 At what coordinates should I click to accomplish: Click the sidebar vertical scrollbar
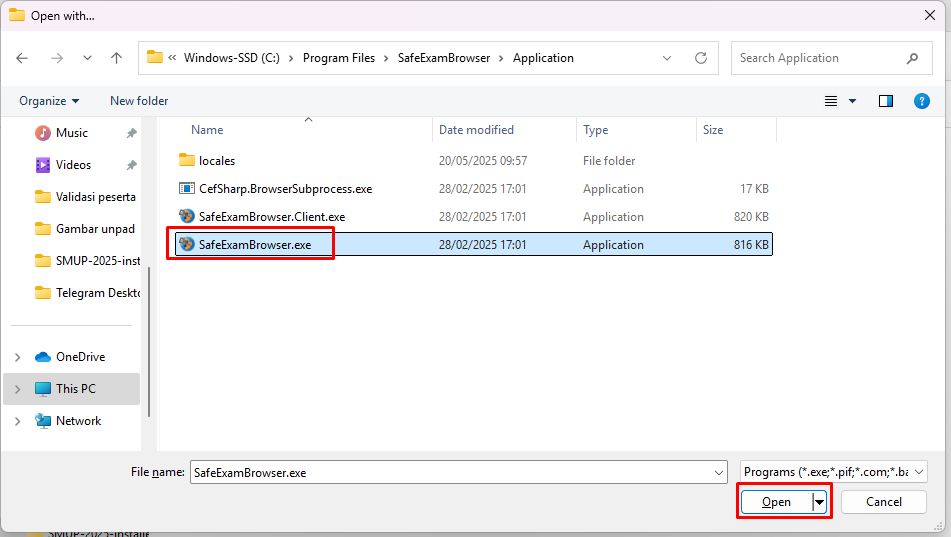149,342
